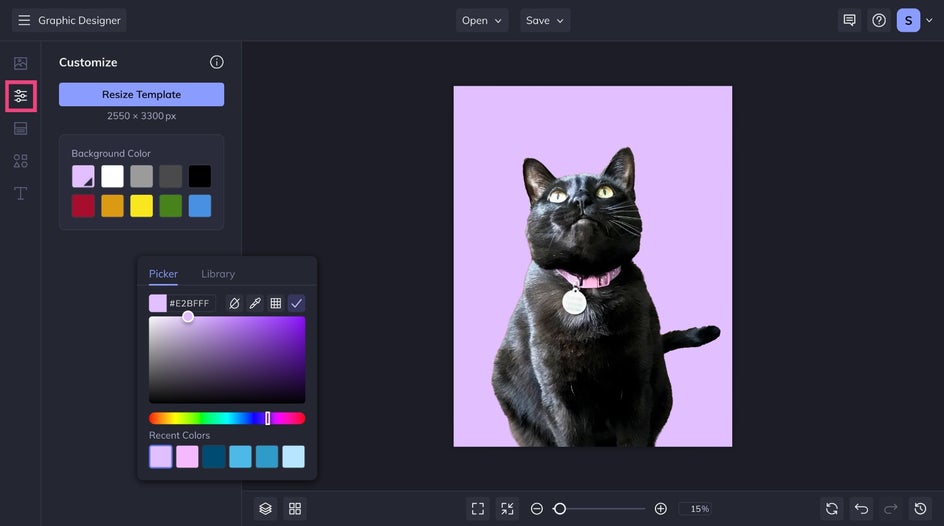Click the current color preview swatch in picker
The width and height of the screenshot is (944, 526).
(158, 303)
